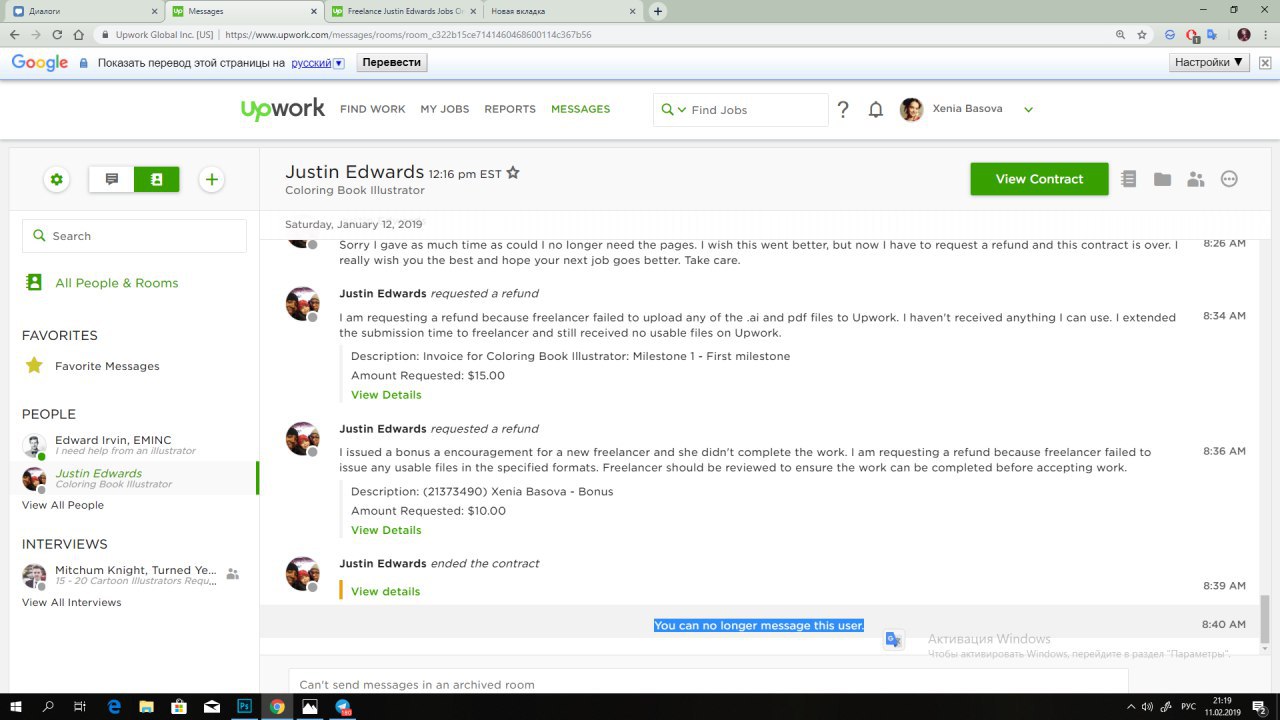Switch to the Диалоги browser tab
The width and height of the screenshot is (1280, 720).
[x=82, y=11]
